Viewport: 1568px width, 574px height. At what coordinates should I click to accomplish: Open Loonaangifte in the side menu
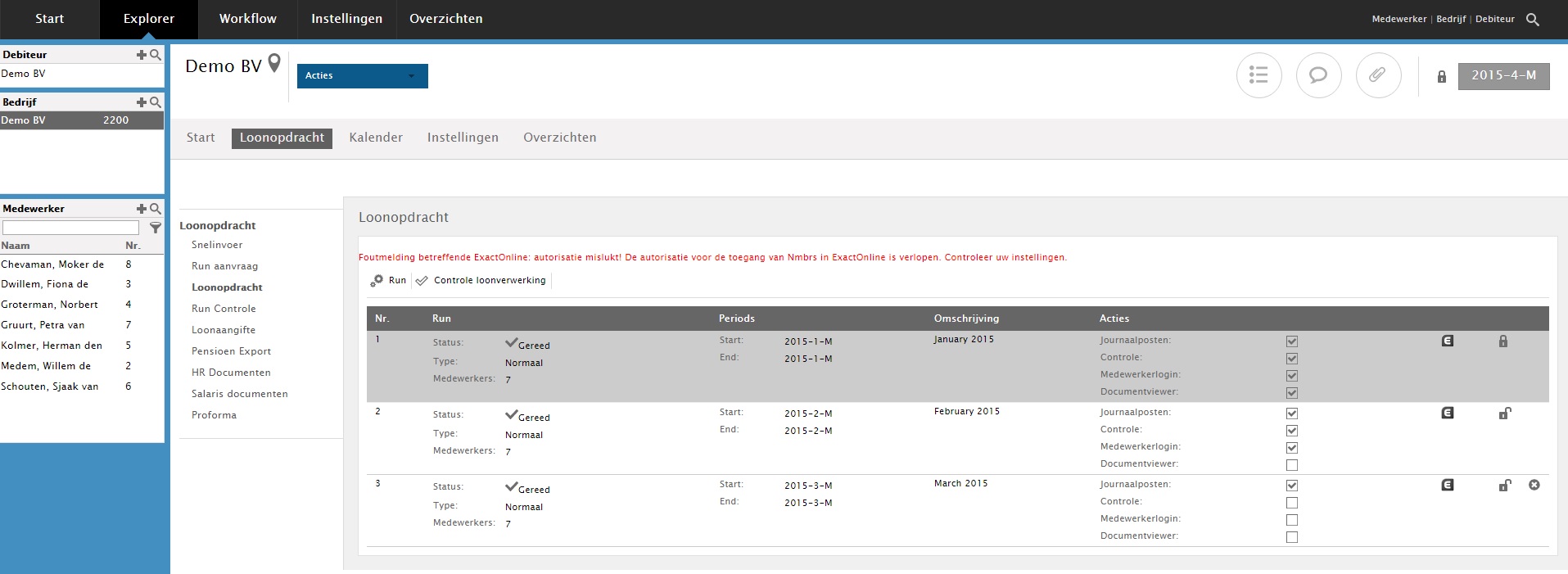[224, 330]
